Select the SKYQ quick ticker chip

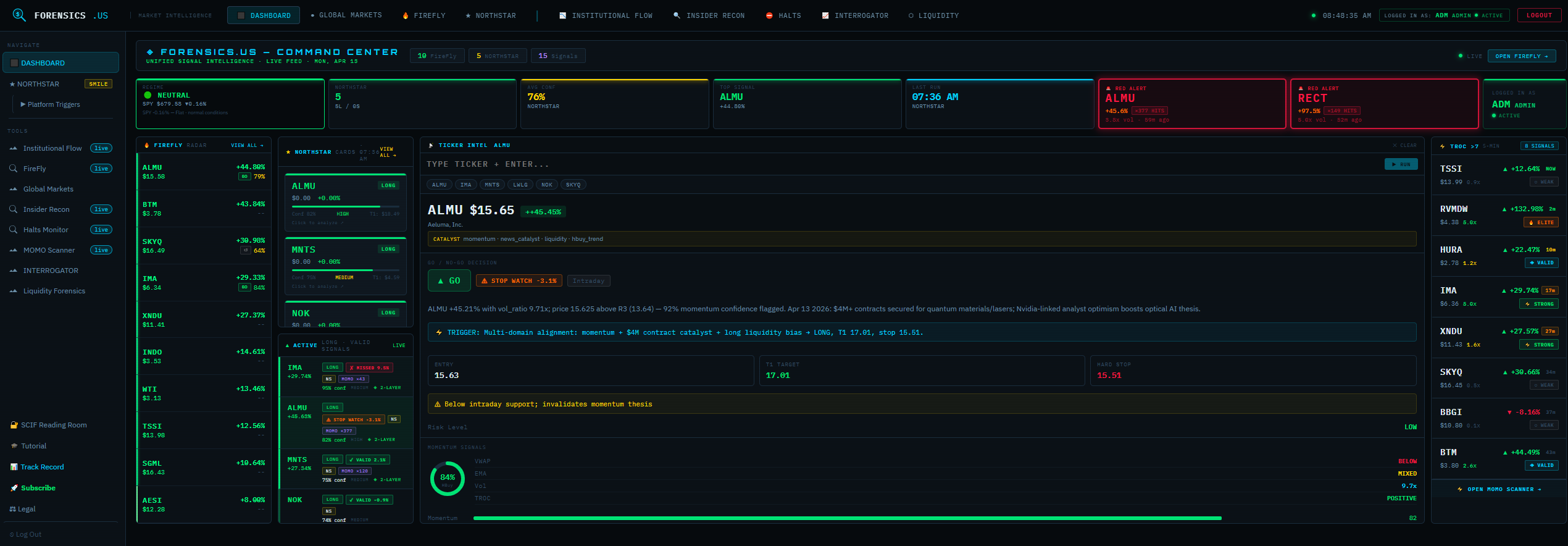[x=573, y=185]
